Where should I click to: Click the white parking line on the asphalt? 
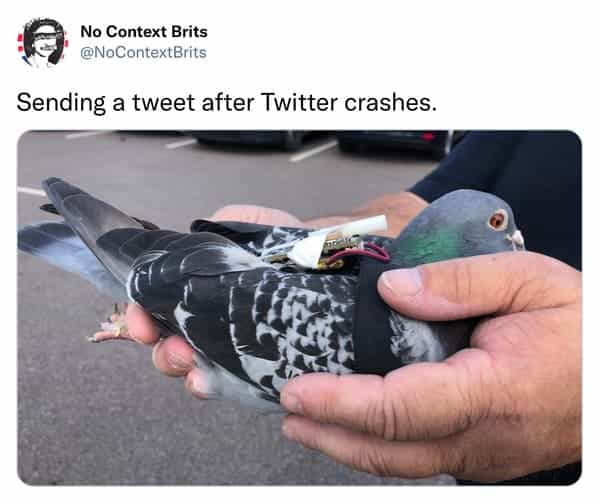click(x=313, y=151)
